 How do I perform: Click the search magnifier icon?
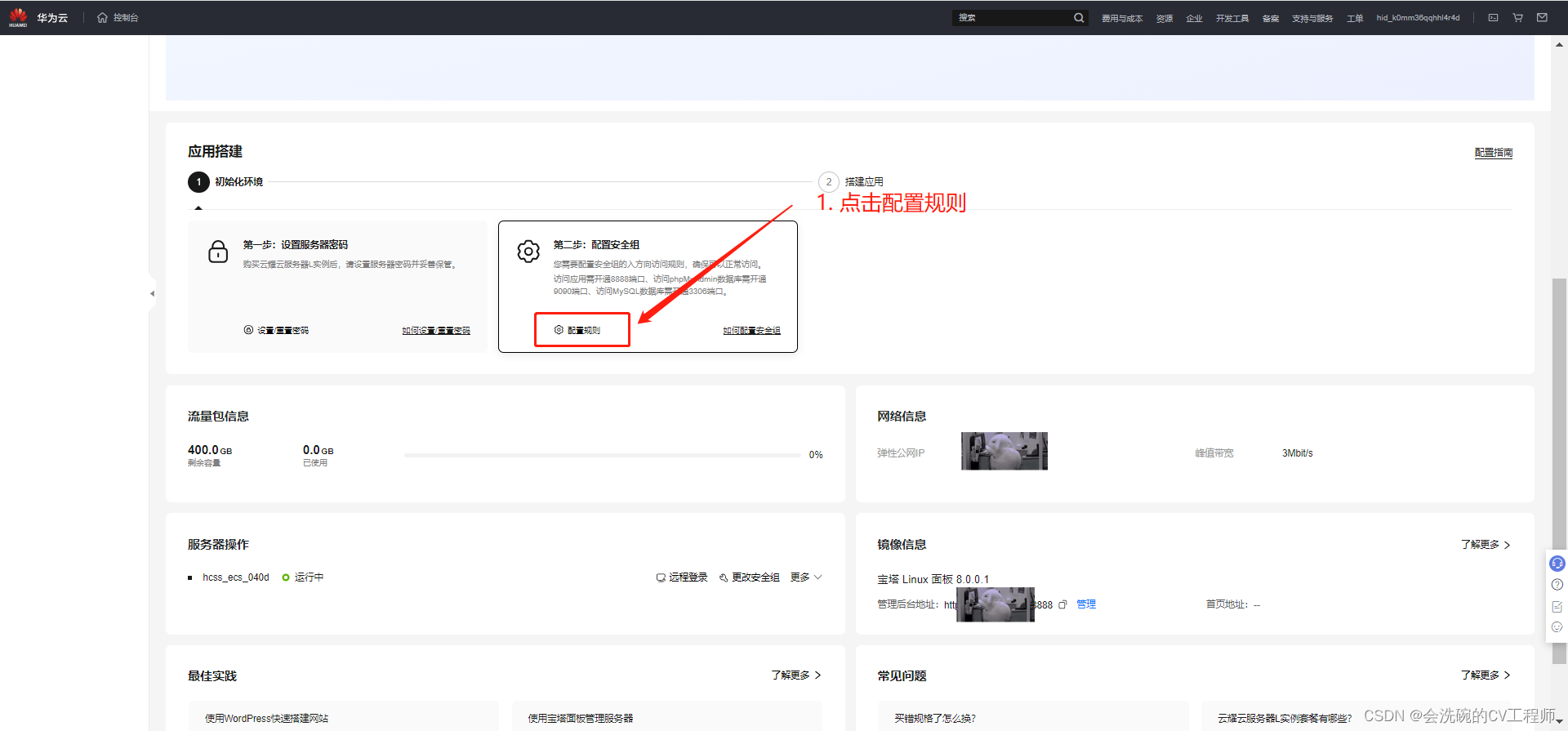tap(1079, 18)
